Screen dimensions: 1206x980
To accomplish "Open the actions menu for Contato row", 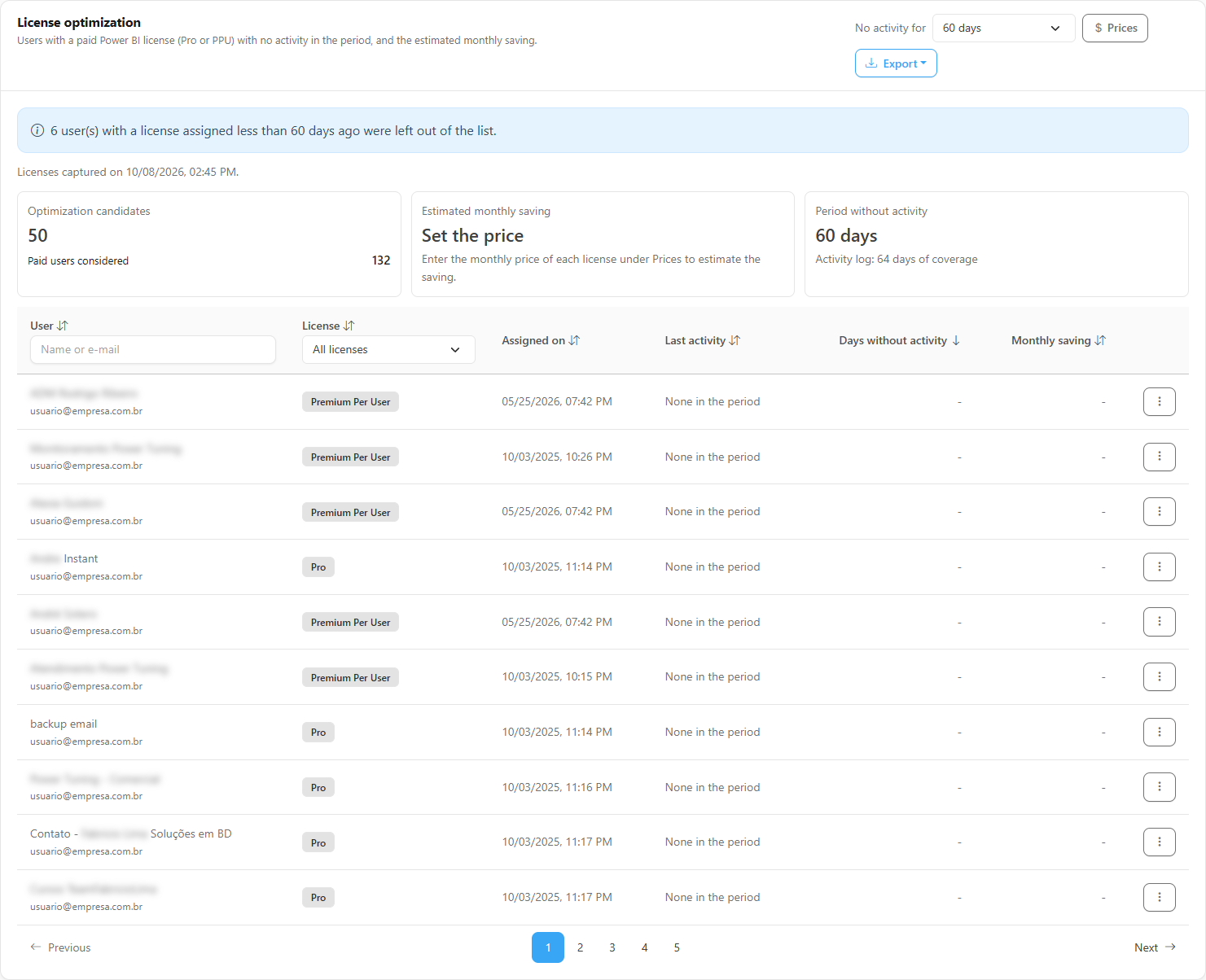I will (x=1160, y=842).
